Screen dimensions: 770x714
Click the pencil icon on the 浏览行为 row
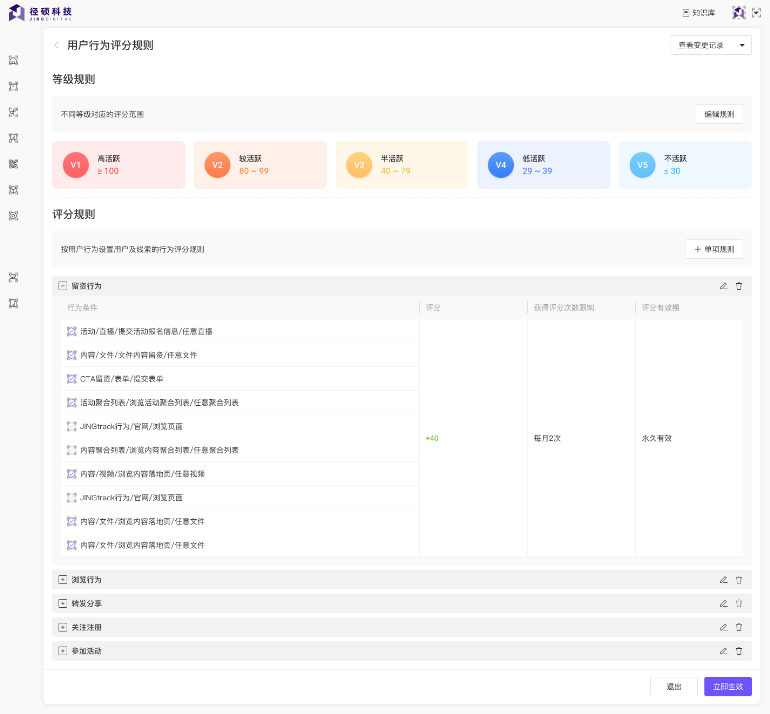(x=723, y=579)
